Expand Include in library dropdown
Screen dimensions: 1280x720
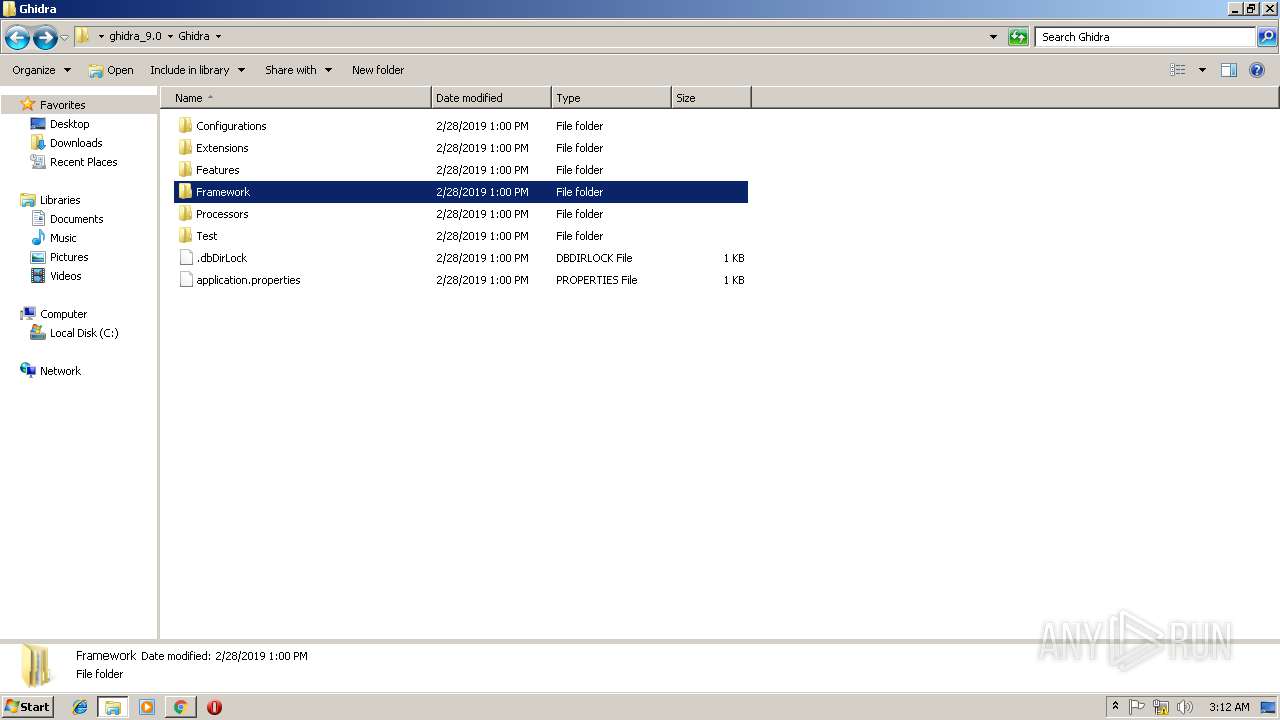pyautogui.click(x=197, y=70)
